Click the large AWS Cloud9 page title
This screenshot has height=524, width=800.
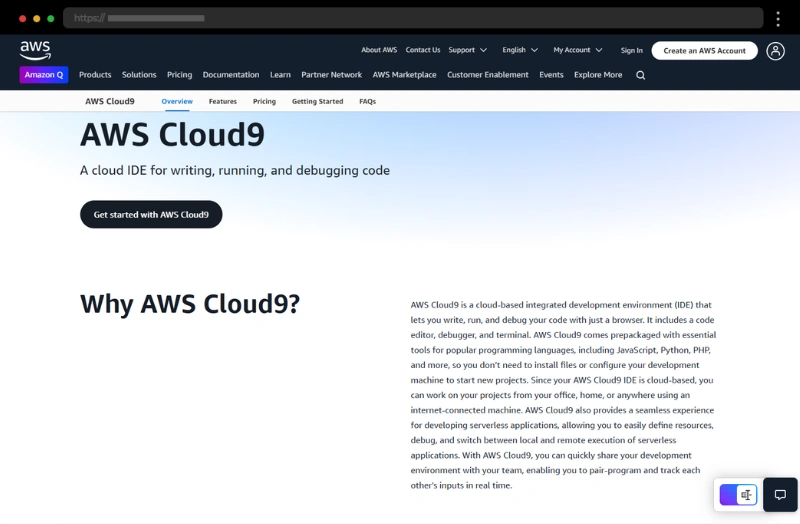pos(172,135)
